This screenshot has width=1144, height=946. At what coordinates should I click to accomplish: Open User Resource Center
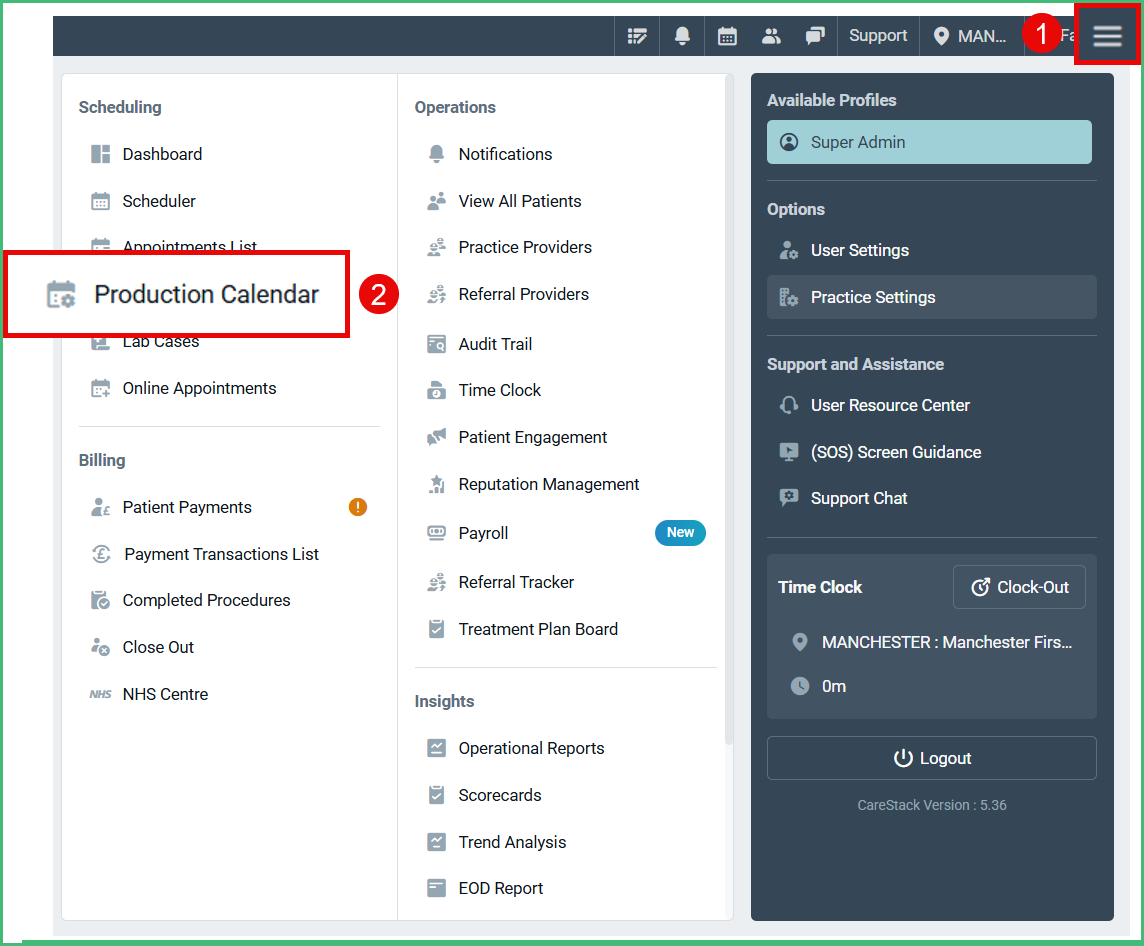coord(890,406)
